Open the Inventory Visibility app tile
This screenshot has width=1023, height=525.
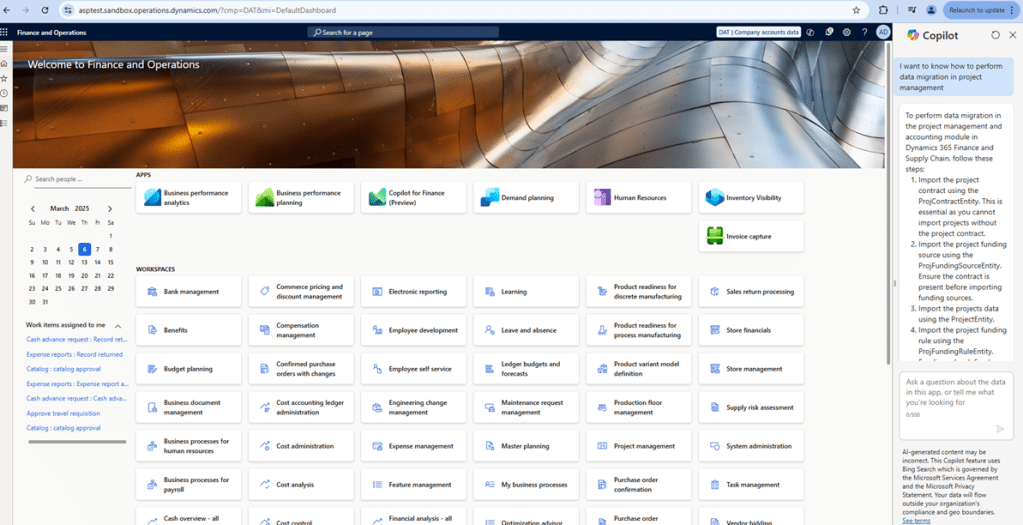[x=752, y=198]
